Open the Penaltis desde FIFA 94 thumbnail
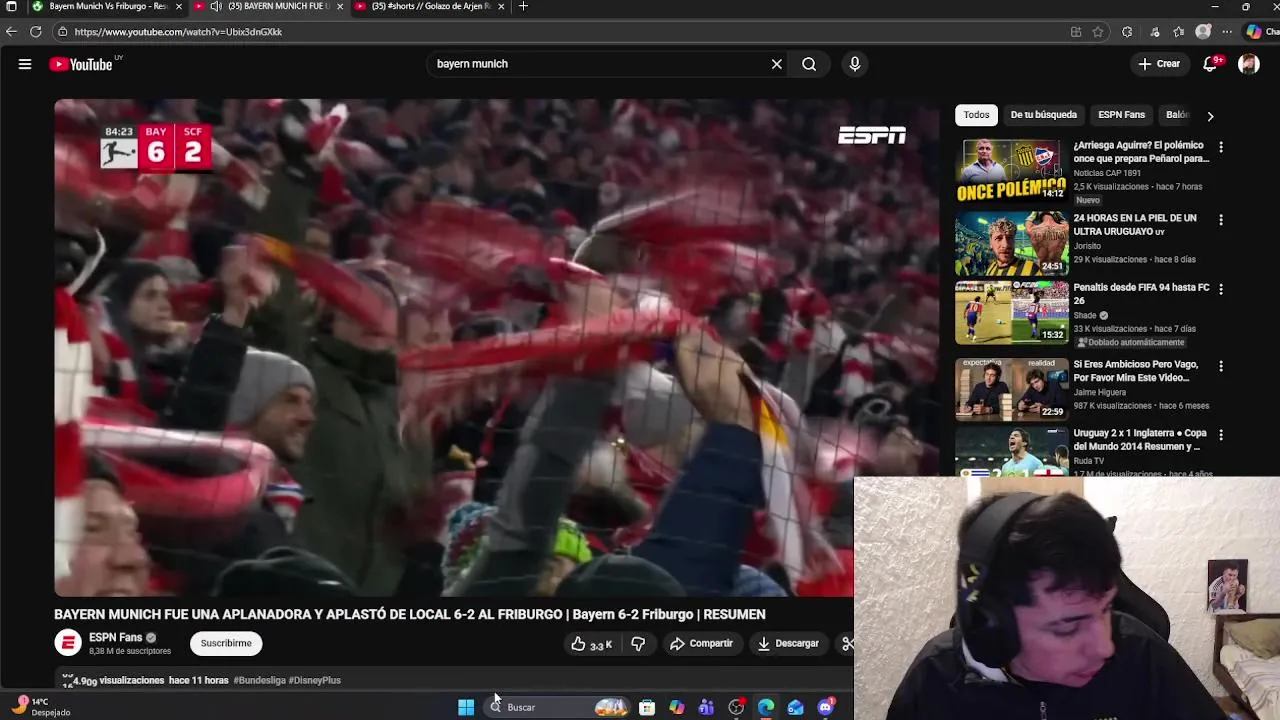 pos(1011,312)
